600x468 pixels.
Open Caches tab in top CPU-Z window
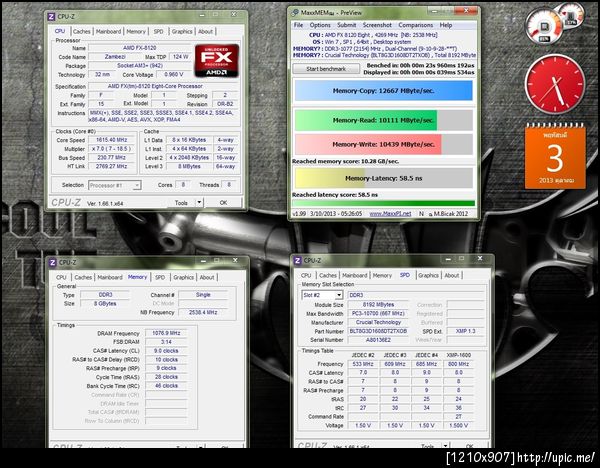pos(82,31)
